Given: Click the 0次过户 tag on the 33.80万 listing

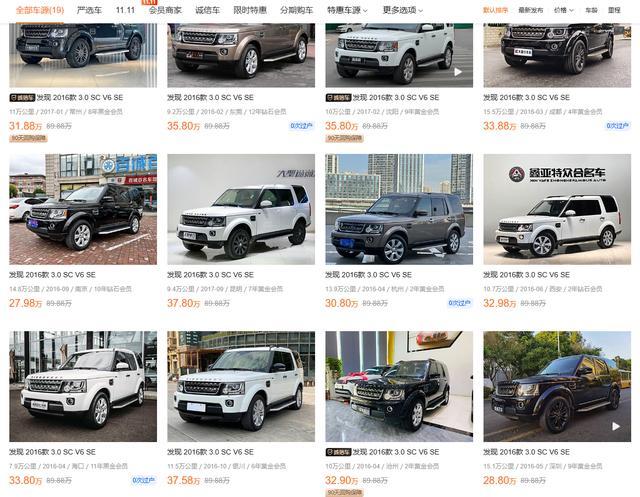Looking at the screenshot, I should pyautogui.click(x=144, y=481).
